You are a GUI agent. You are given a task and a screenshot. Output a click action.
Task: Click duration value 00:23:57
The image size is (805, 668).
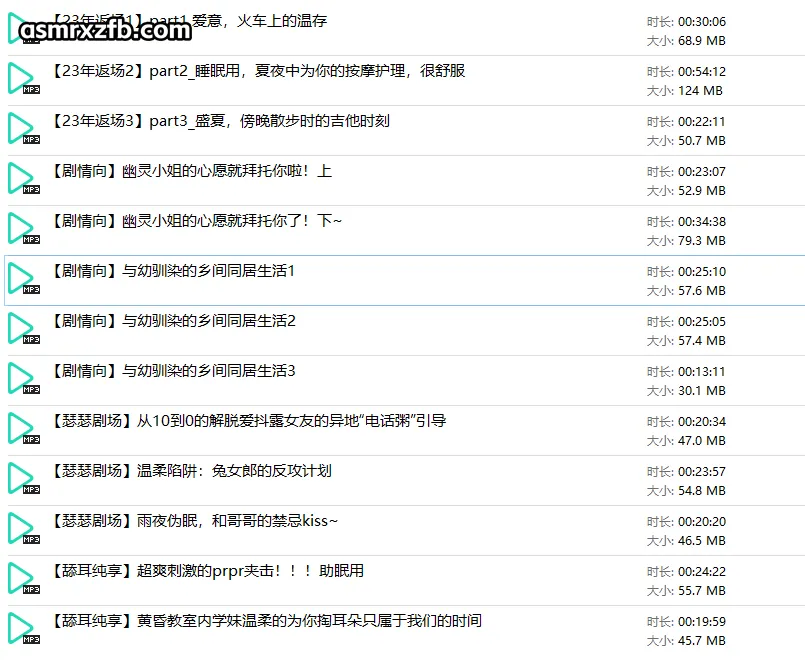click(702, 471)
